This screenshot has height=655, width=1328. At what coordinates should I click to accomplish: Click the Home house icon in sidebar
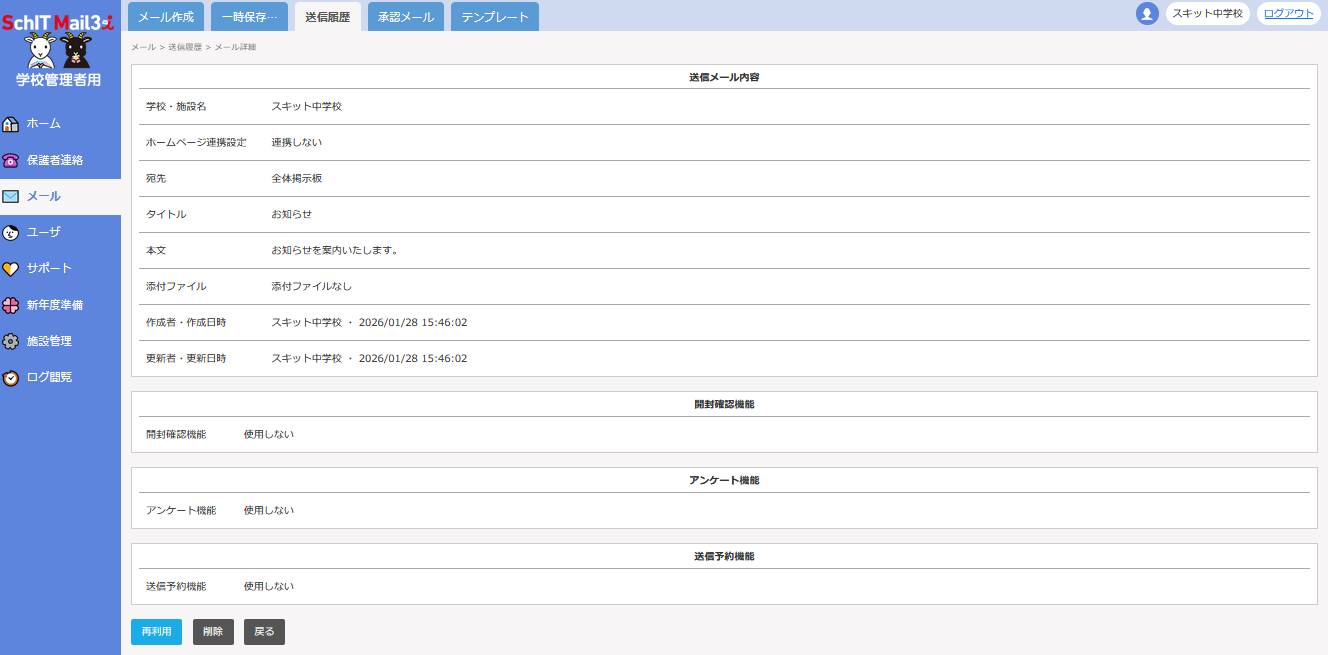pos(11,124)
